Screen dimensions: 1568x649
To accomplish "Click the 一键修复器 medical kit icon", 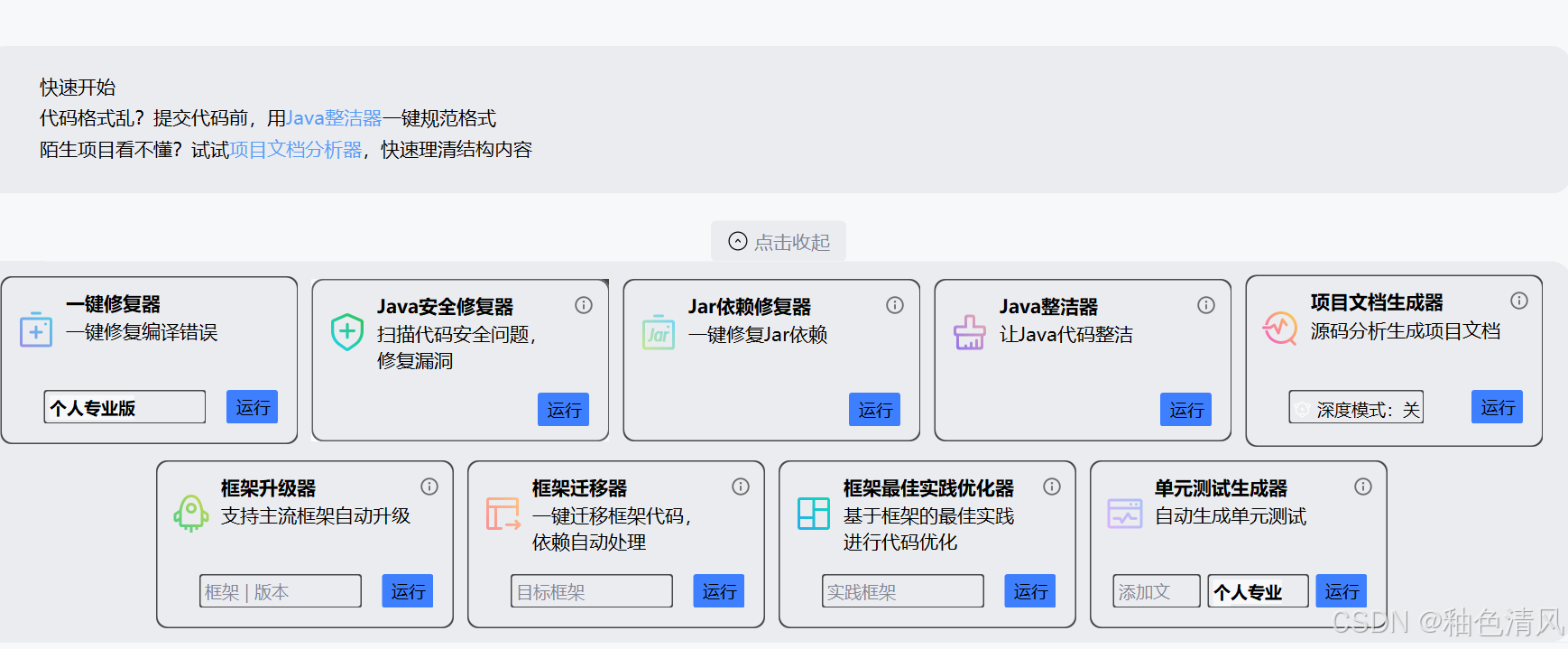I will (36, 330).
